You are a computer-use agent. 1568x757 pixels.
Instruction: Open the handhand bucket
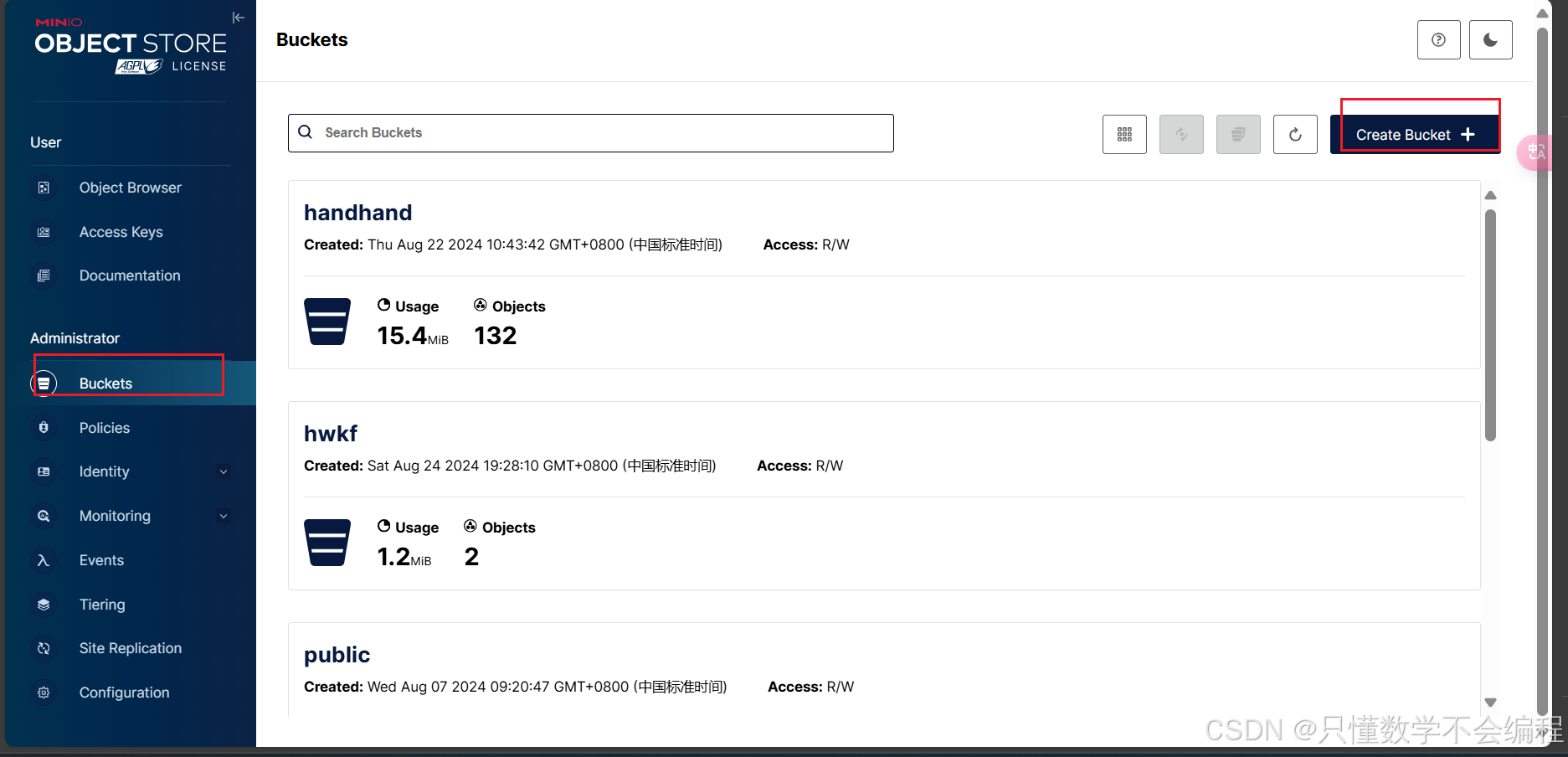[357, 213]
